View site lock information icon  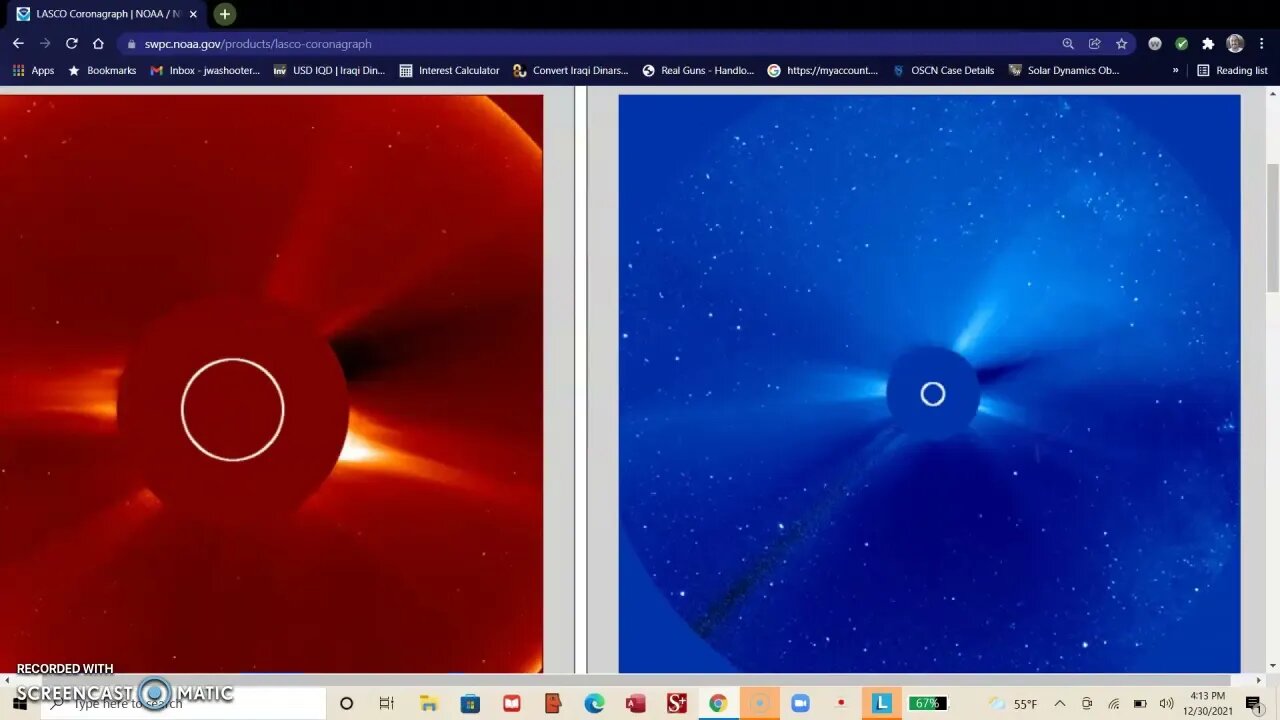[131, 44]
